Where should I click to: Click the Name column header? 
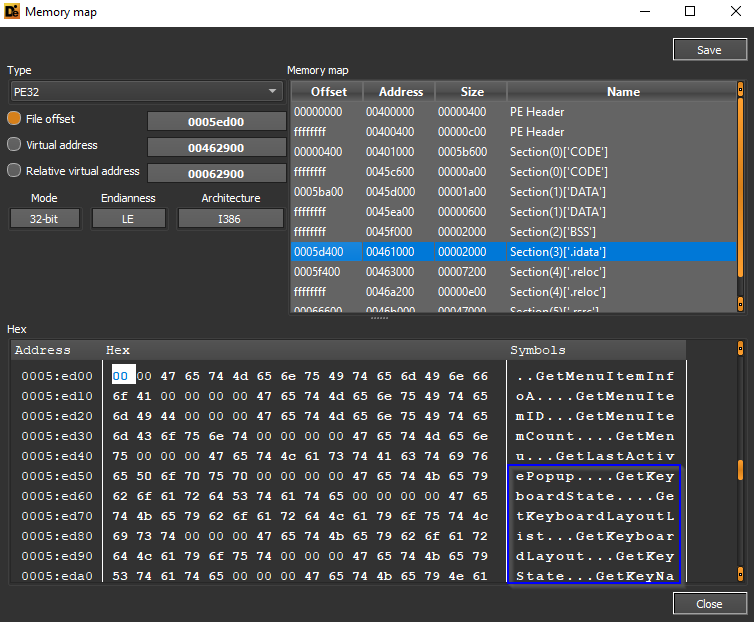click(x=622, y=92)
